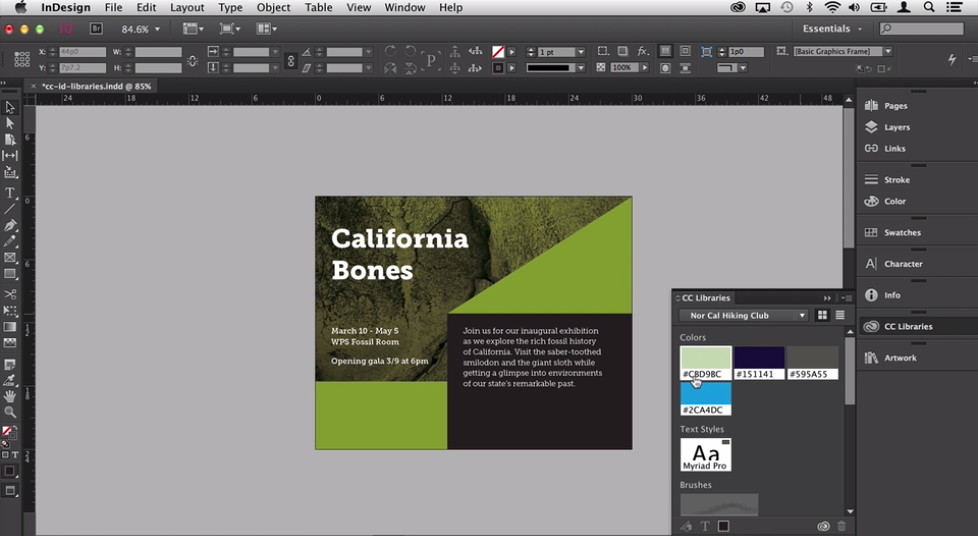Select the Scissors tool
978x536 pixels.
pyautogui.click(x=10, y=294)
